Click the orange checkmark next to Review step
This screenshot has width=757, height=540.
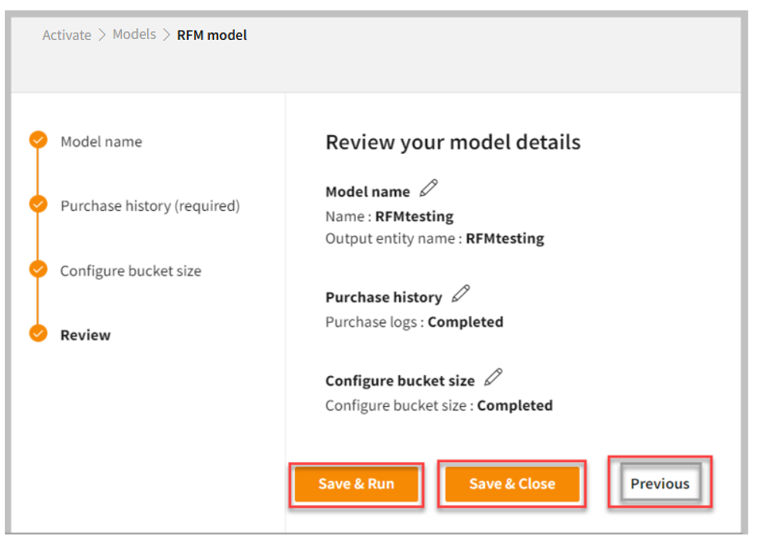38,334
